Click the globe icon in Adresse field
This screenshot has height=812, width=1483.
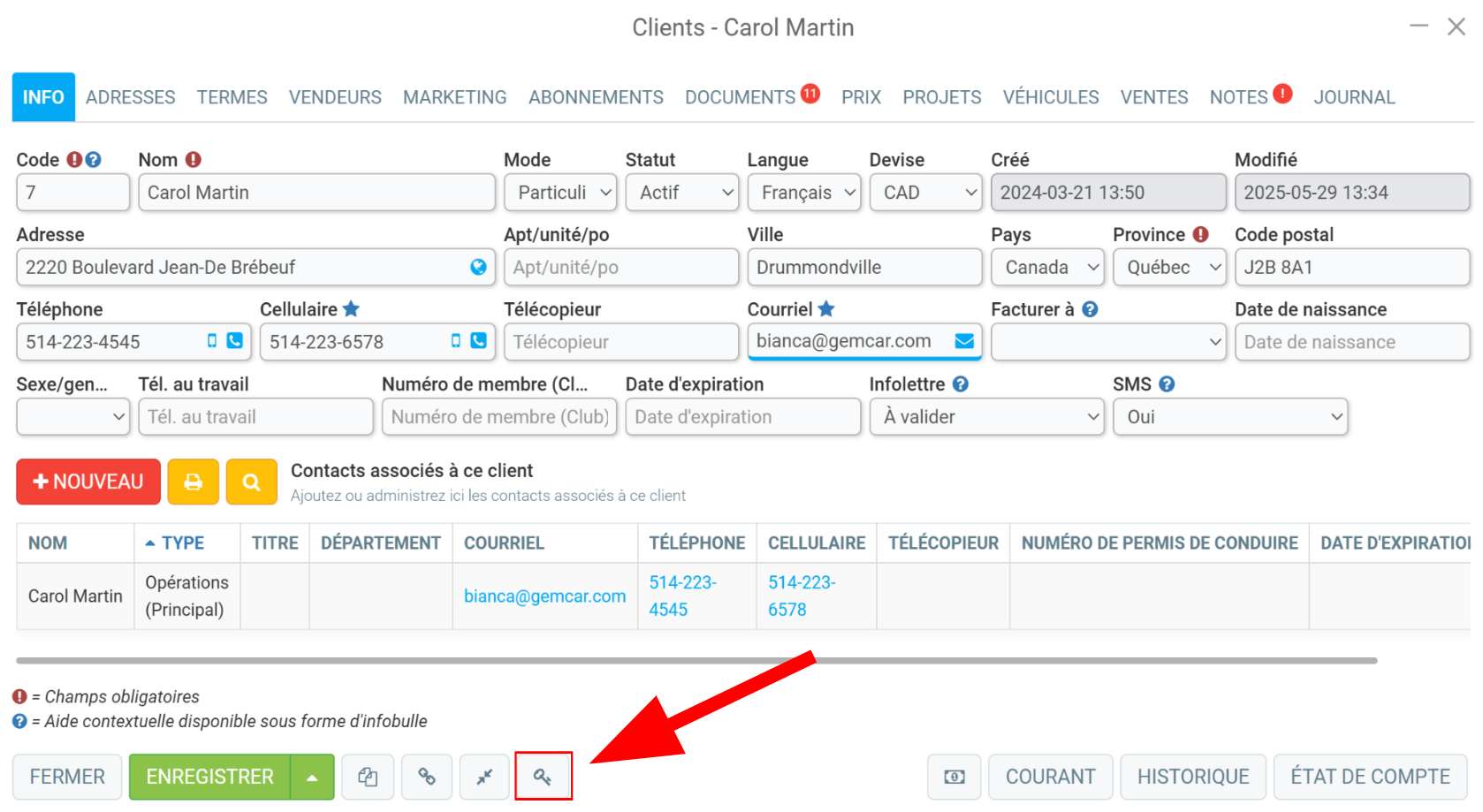(478, 267)
